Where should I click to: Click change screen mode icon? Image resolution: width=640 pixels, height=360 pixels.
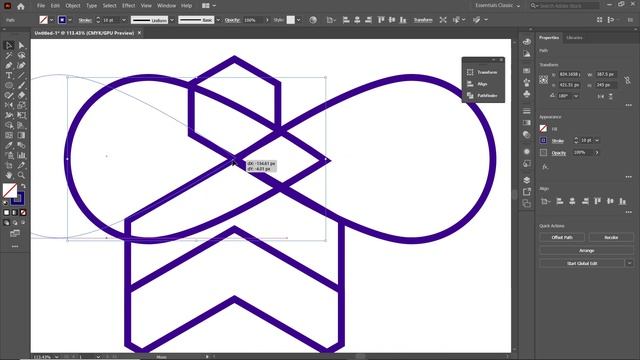(15, 233)
